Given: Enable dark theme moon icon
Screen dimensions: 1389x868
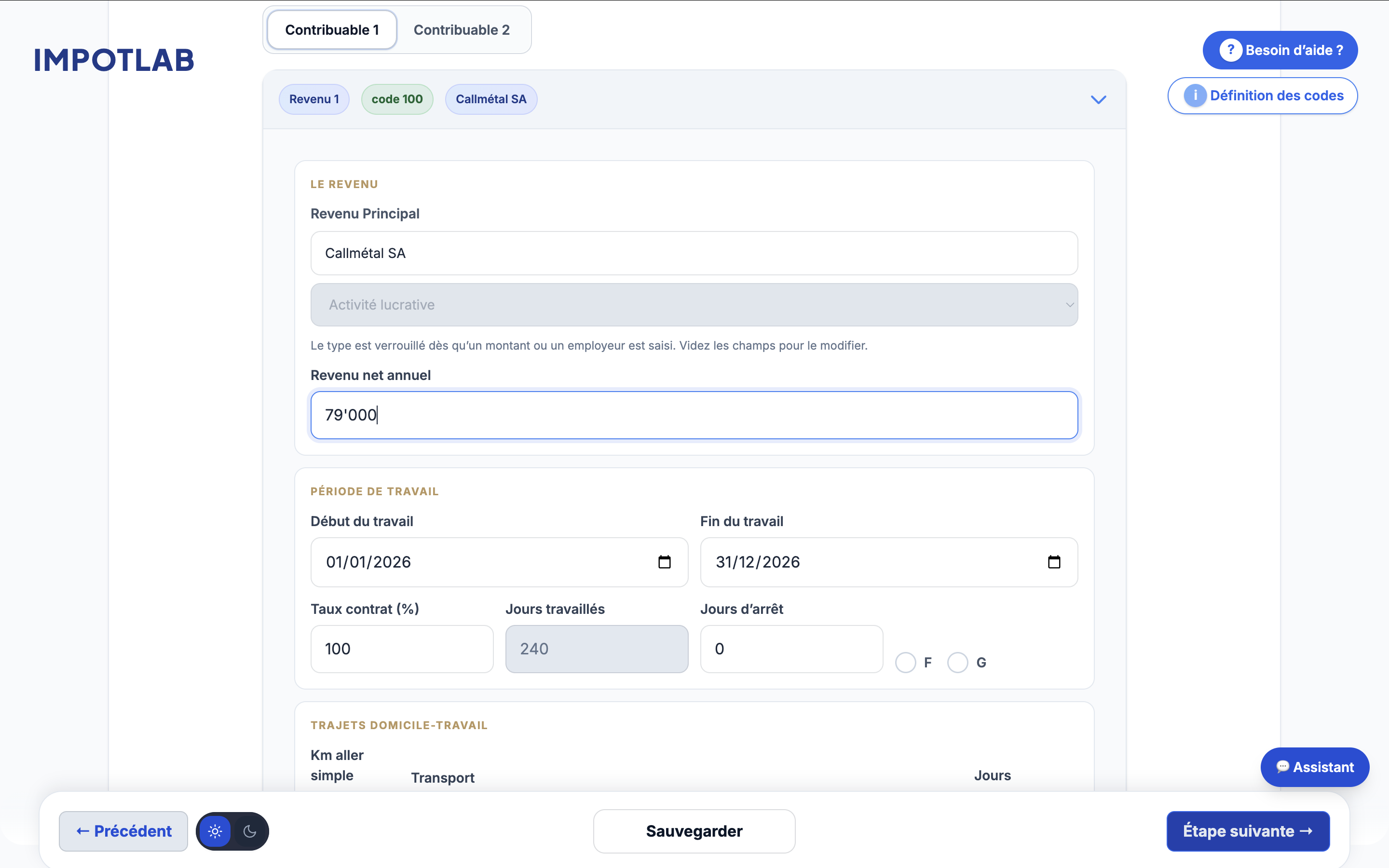Looking at the screenshot, I should click(250, 831).
